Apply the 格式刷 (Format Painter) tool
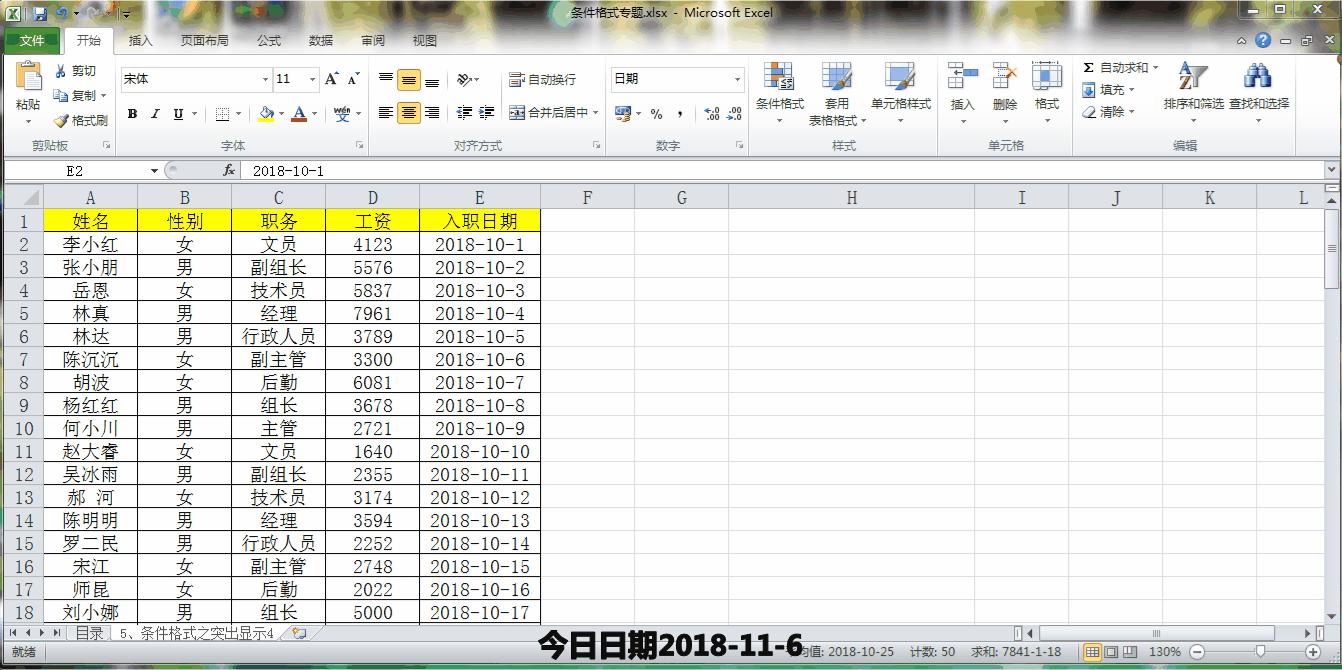 click(78, 121)
